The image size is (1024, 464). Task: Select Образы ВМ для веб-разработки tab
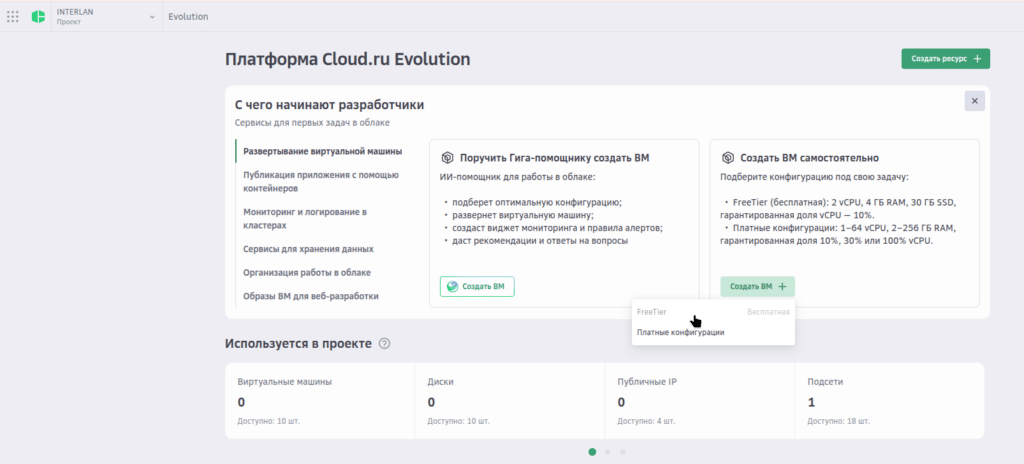[x=311, y=296]
